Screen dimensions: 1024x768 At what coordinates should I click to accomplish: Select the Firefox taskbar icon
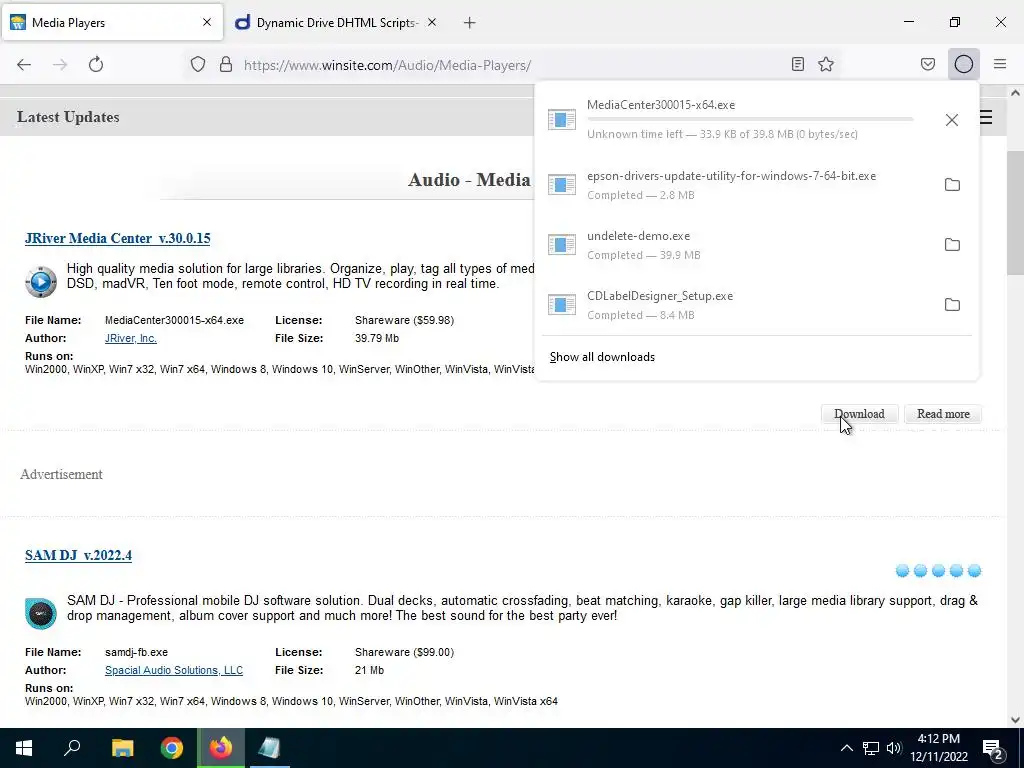tap(221, 748)
